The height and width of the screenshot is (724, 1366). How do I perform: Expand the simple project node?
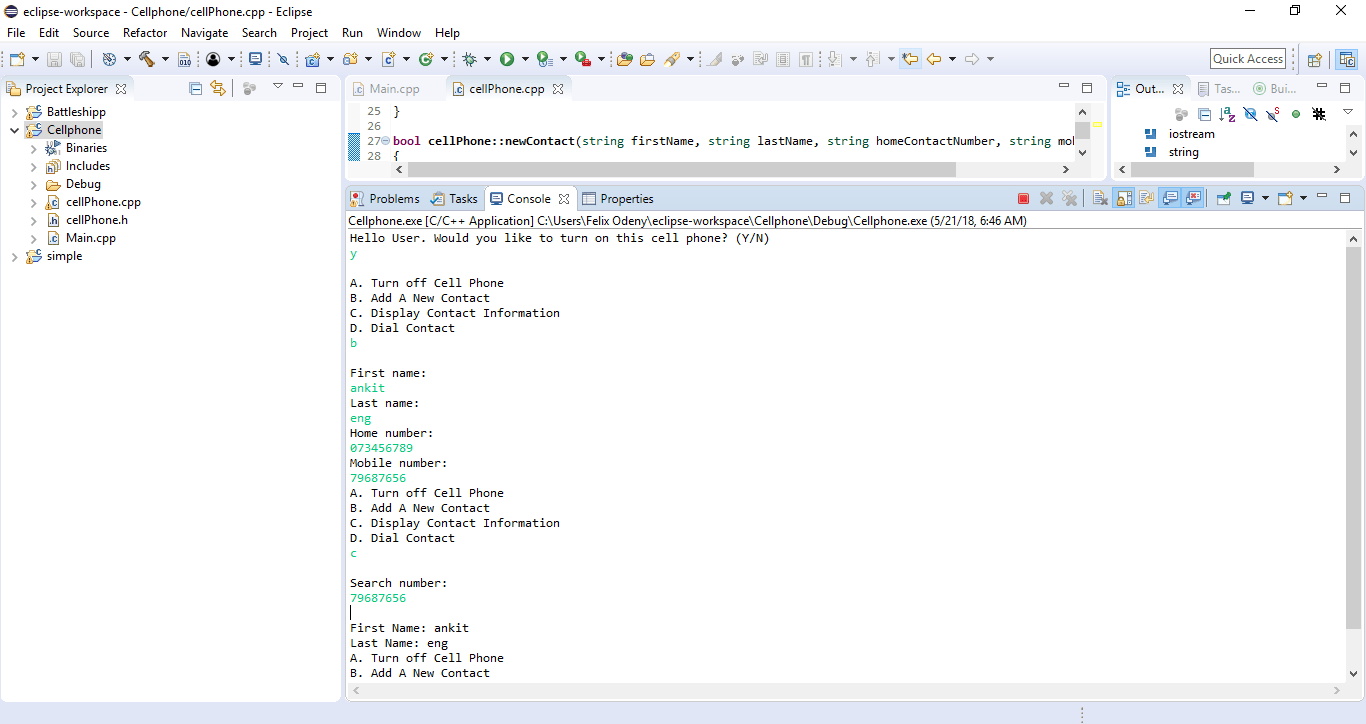tap(14, 256)
